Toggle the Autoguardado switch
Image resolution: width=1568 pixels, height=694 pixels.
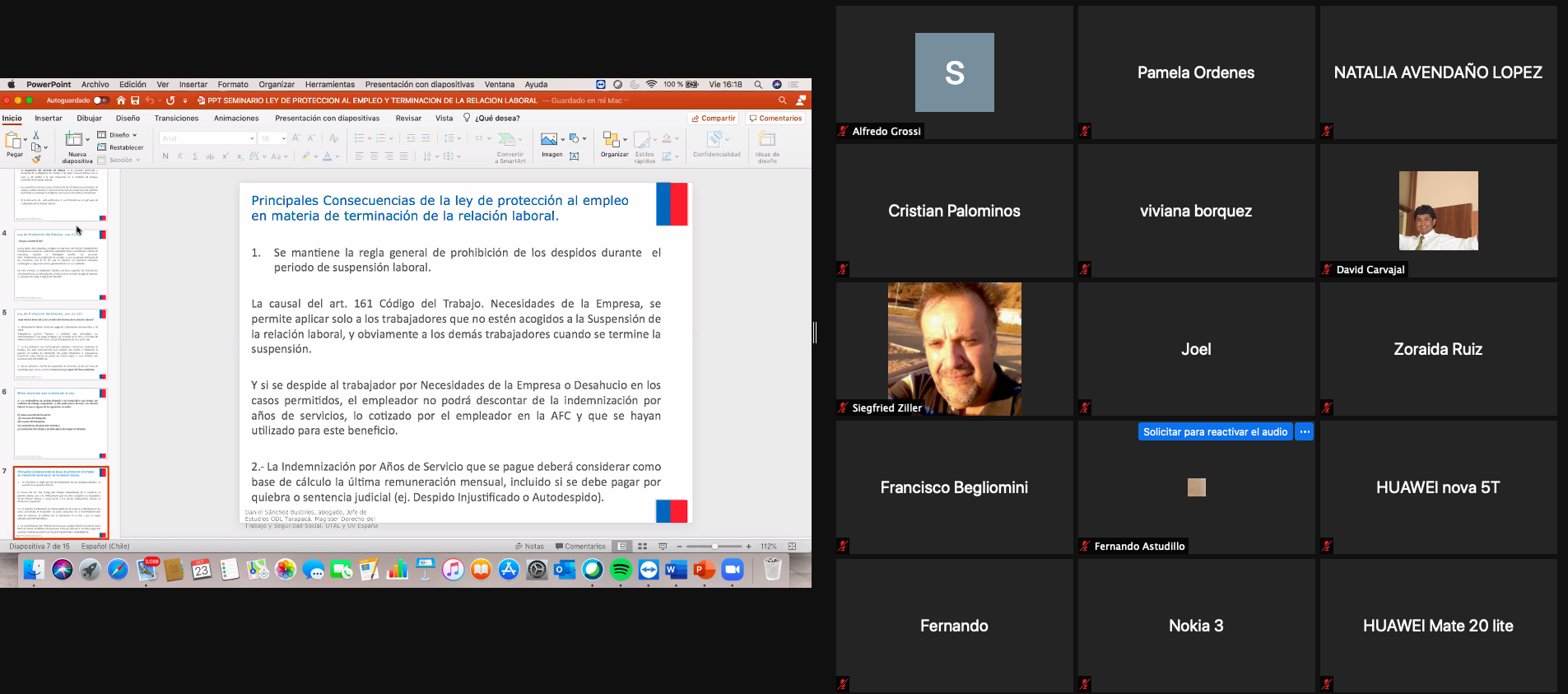(100, 100)
